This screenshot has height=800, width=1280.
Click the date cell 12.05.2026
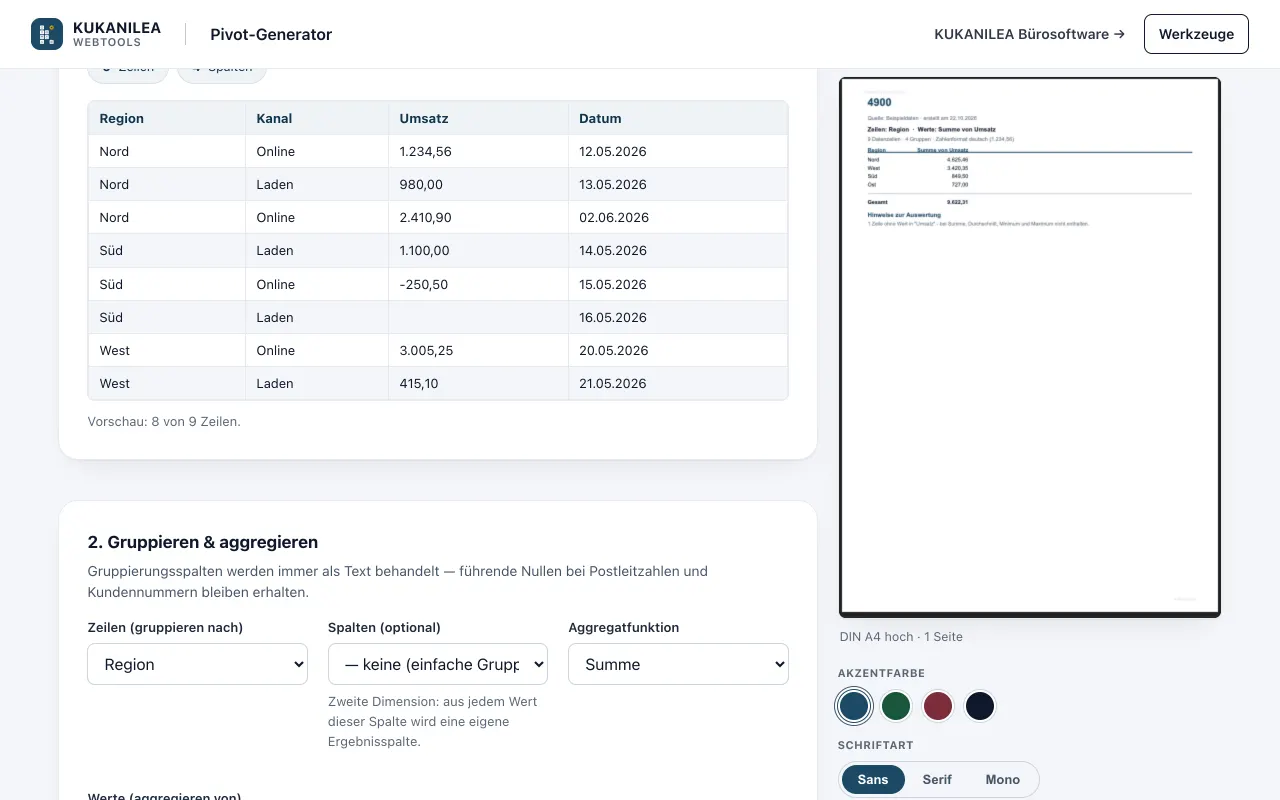pos(678,151)
